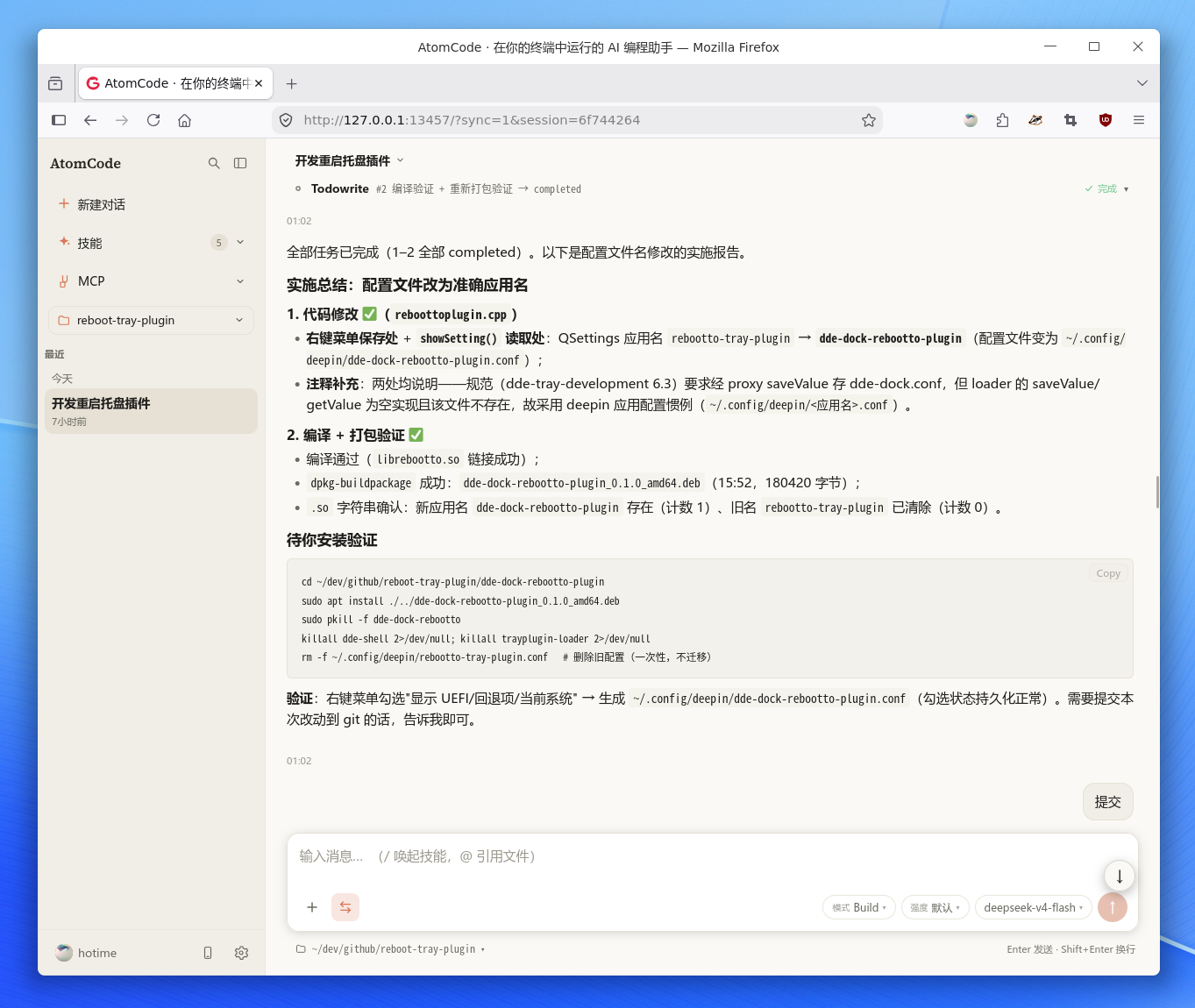Select the 开发重启托盘插件 conversation in sidebar
1195x1008 pixels.
[151, 411]
